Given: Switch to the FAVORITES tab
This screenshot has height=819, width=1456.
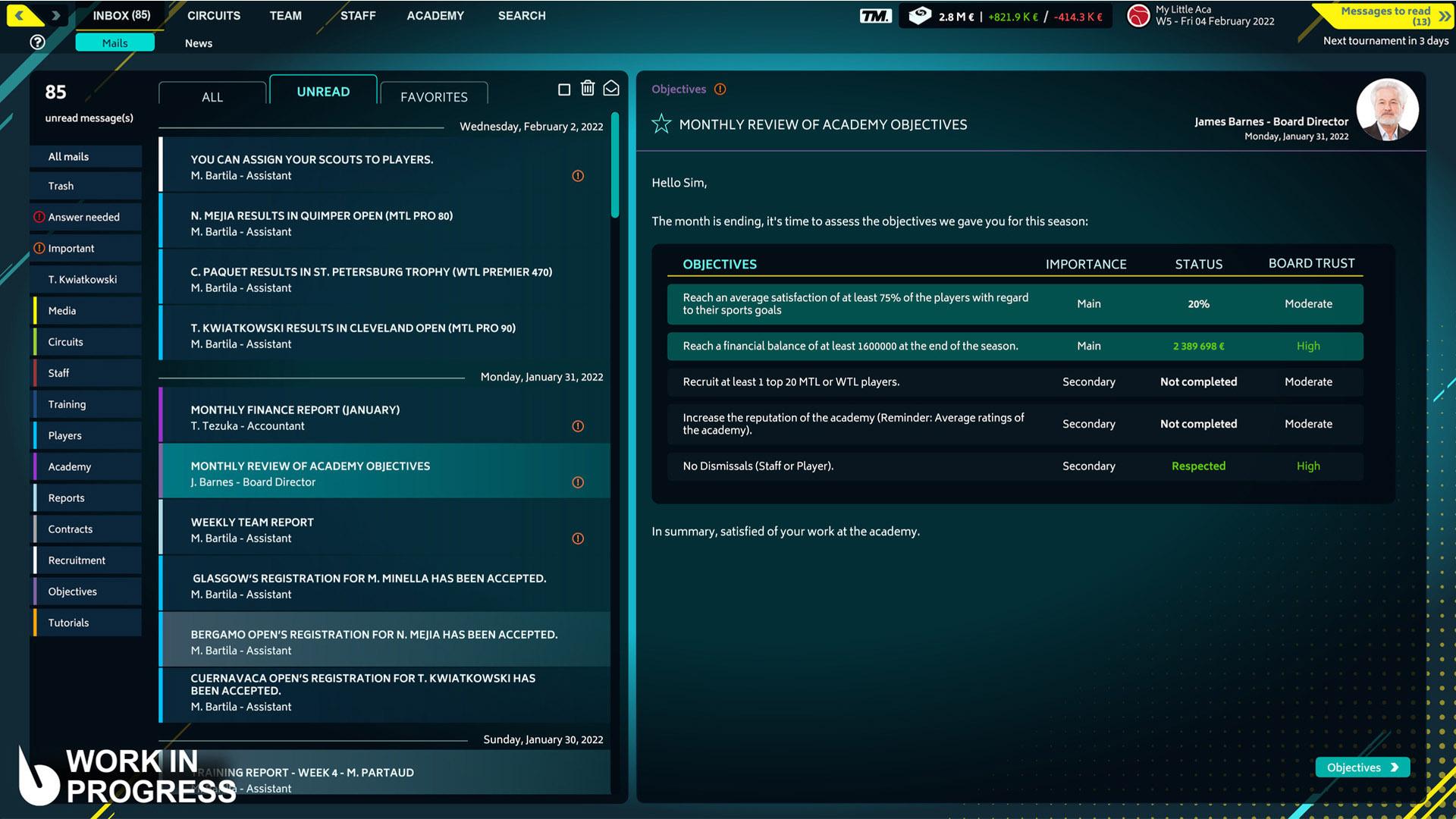Looking at the screenshot, I should click(x=434, y=96).
